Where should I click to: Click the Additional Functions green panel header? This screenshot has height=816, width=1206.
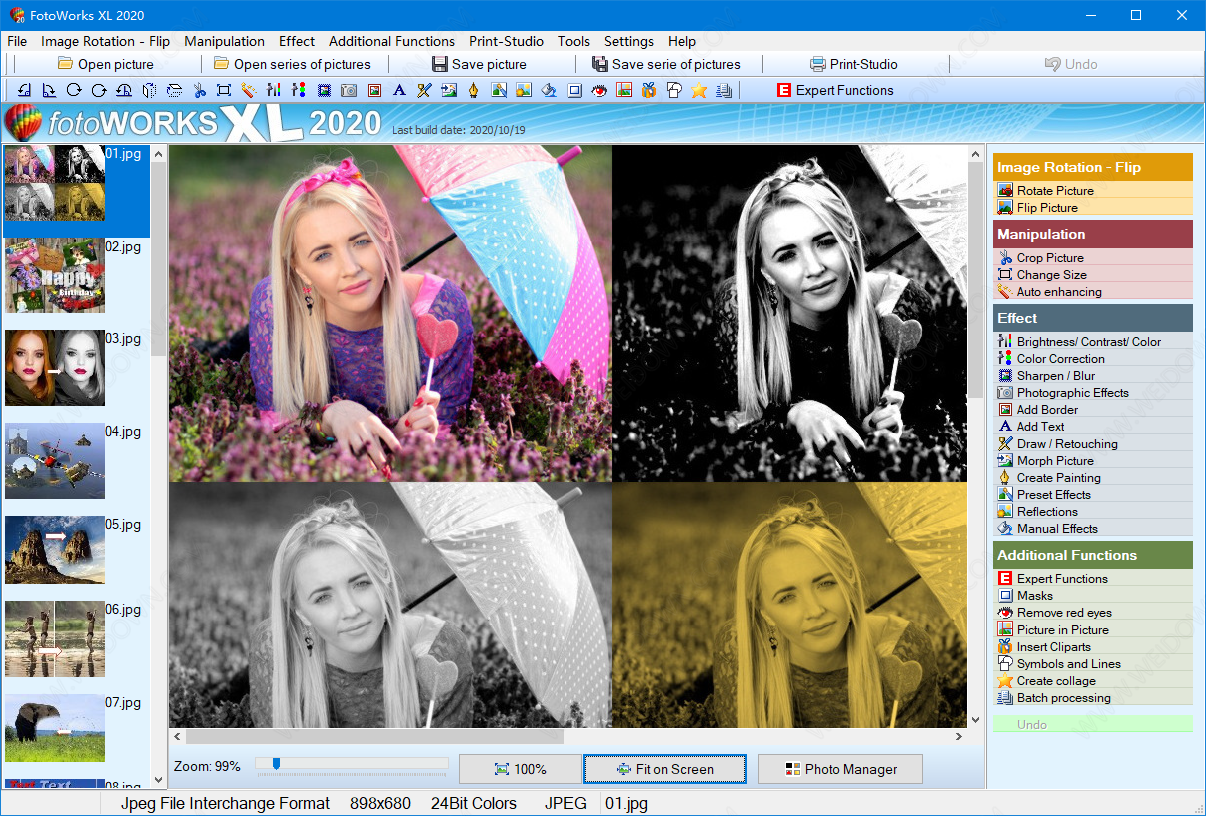(x=1093, y=555)
